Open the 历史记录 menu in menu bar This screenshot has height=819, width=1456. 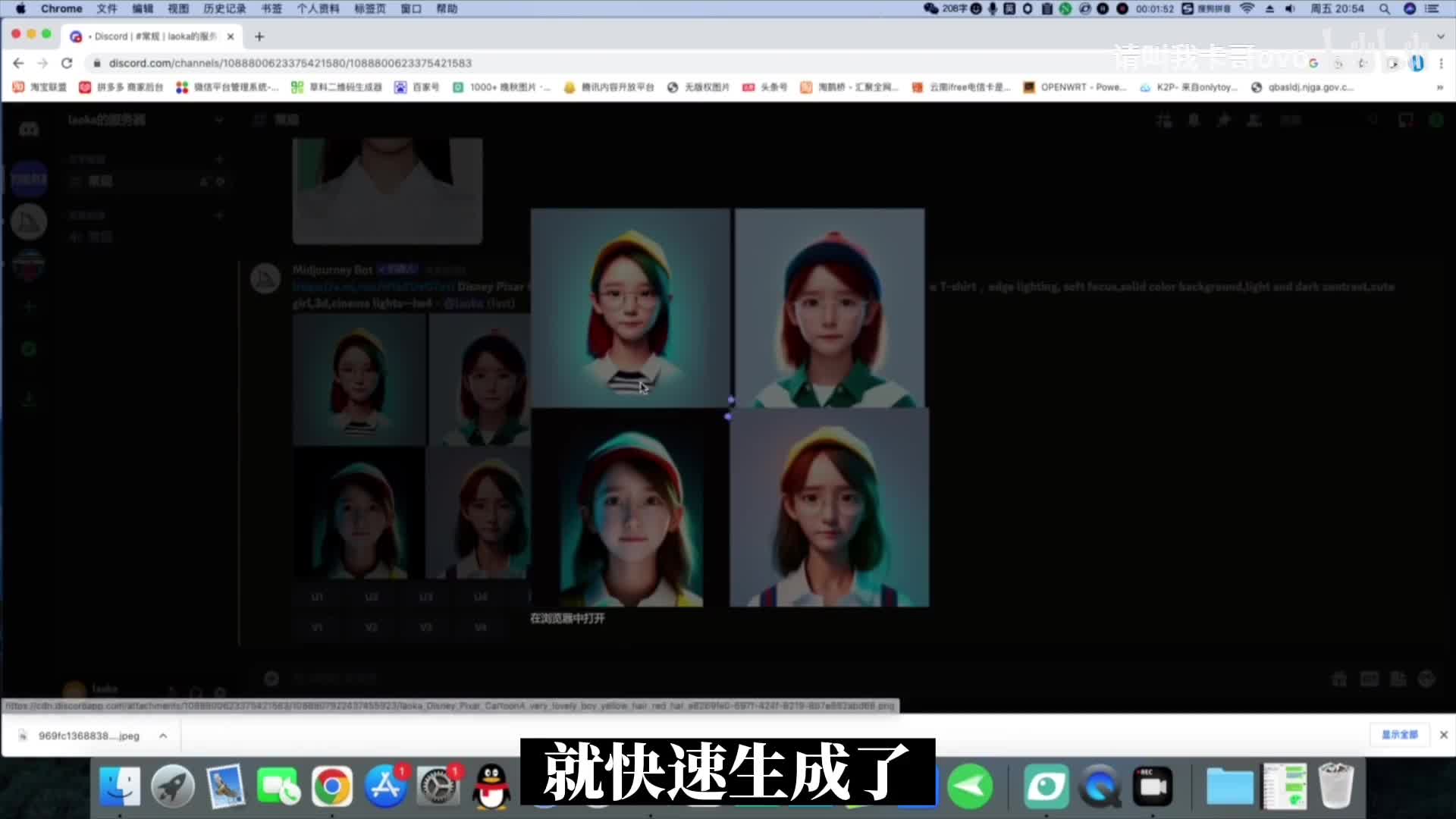[x=224, y=9]
